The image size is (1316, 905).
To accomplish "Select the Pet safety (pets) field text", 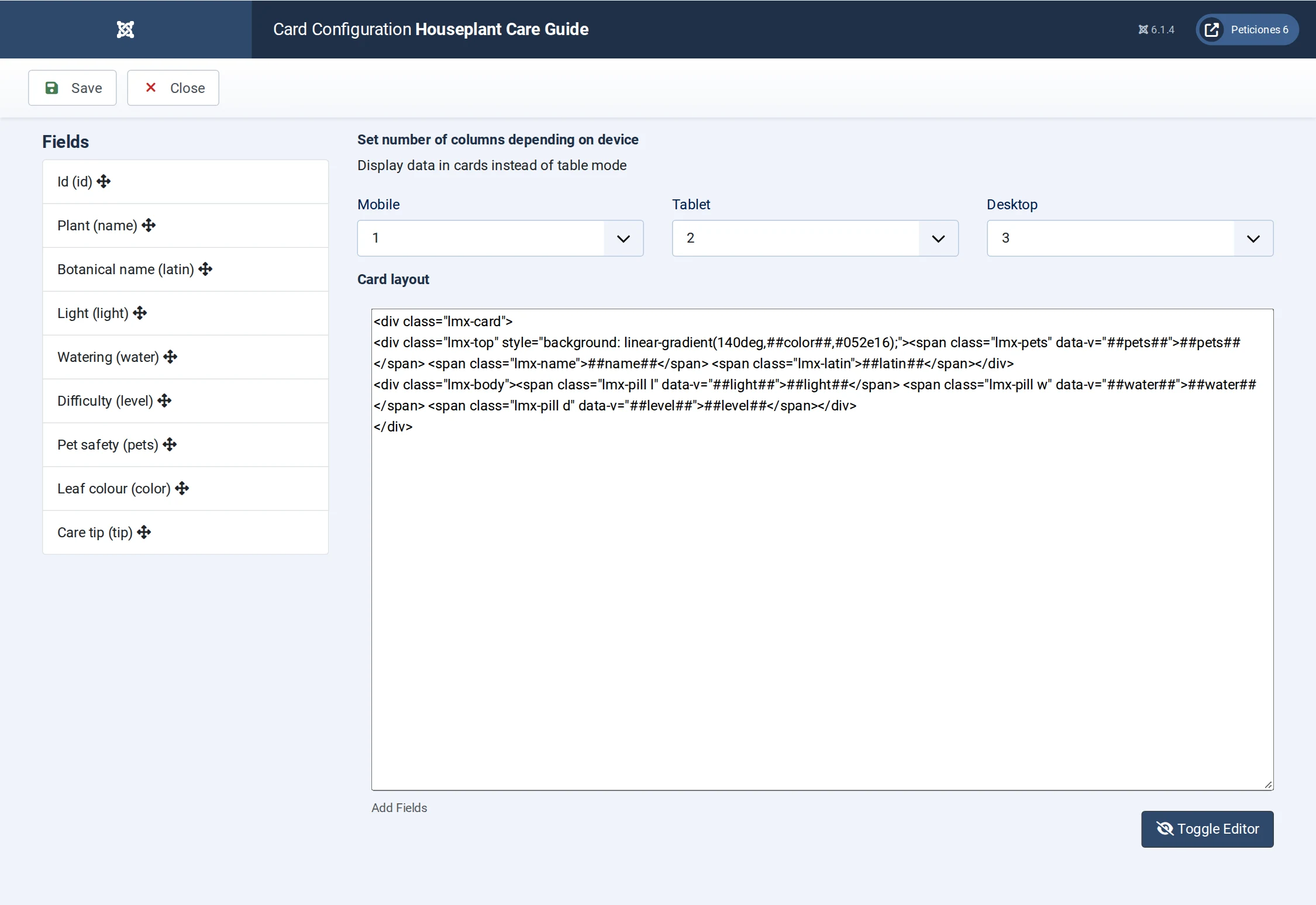I will [108, 445].
